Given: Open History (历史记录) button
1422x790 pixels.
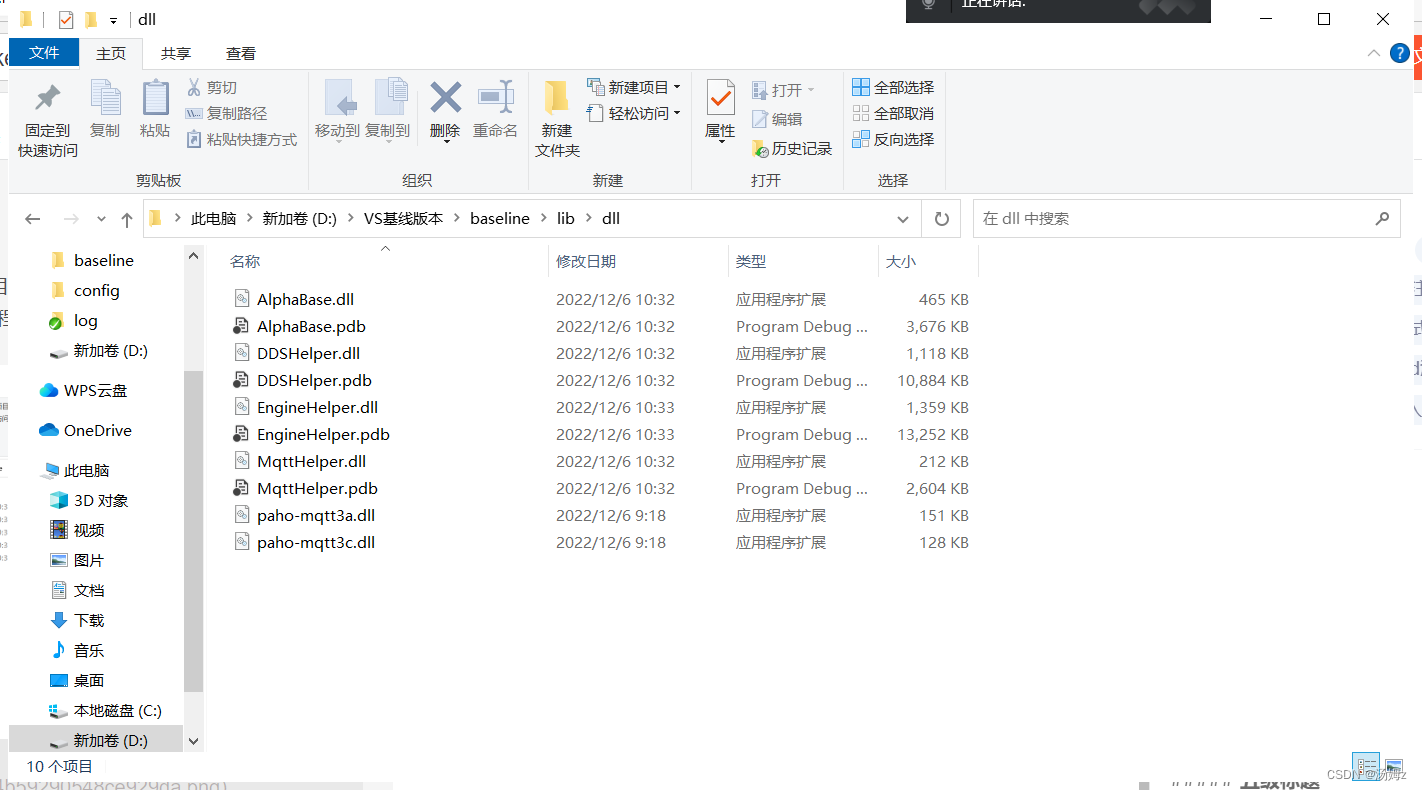Looking at the screenshot, I should click(792, 148).
